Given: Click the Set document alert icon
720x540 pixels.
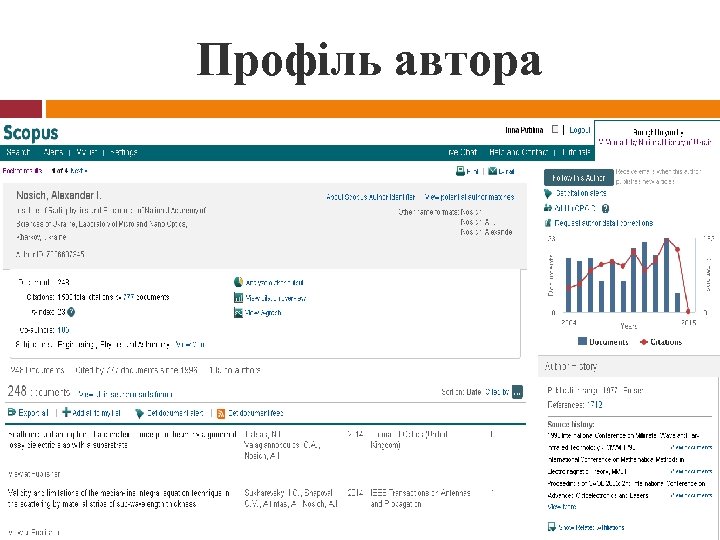Looking at the screenshot, I should pyautogui.click(x=140, y=413).
